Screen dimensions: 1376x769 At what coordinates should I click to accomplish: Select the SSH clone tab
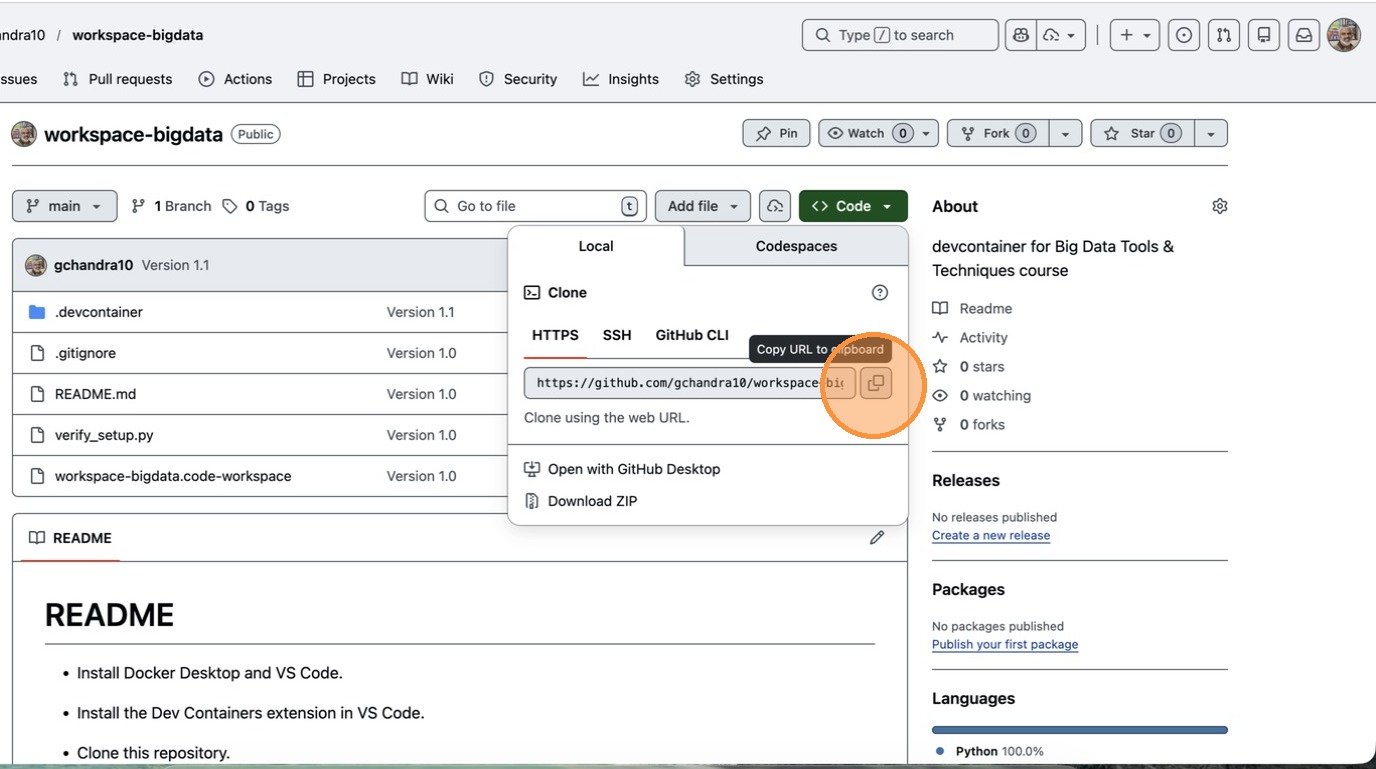pos(617,335)
